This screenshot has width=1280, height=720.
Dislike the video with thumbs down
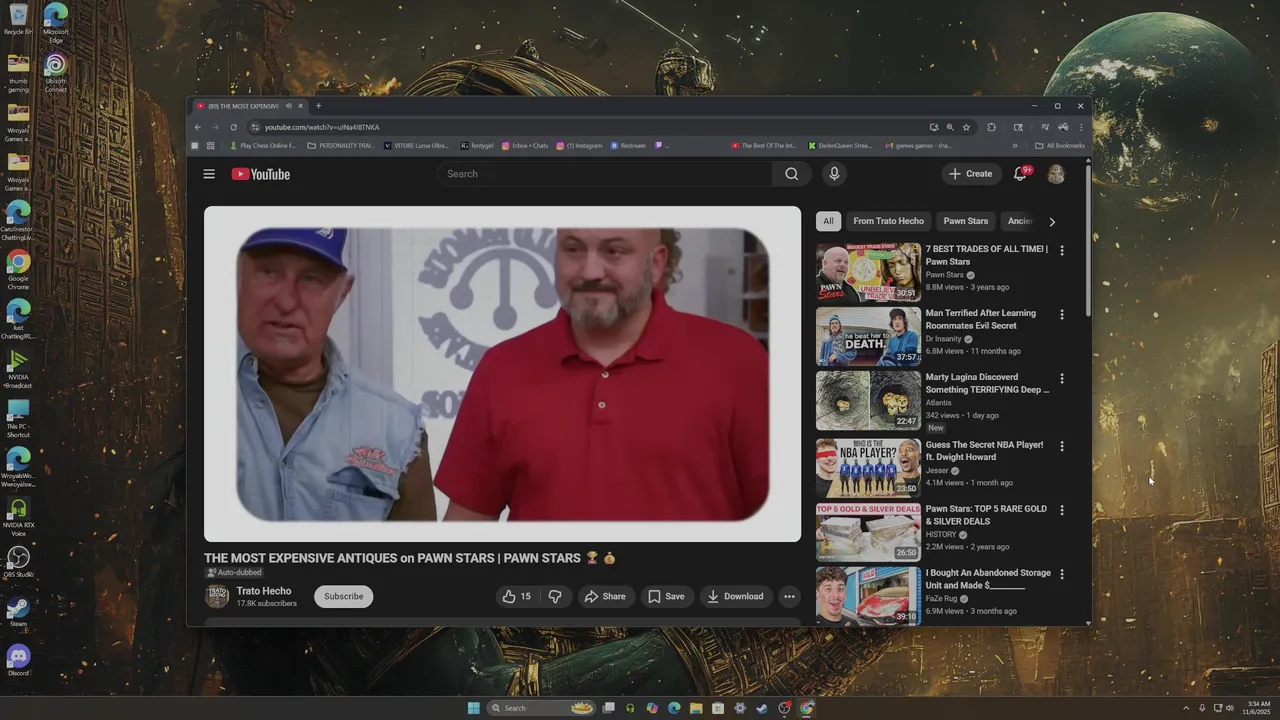pyautogui.click(x=555, y=596)
